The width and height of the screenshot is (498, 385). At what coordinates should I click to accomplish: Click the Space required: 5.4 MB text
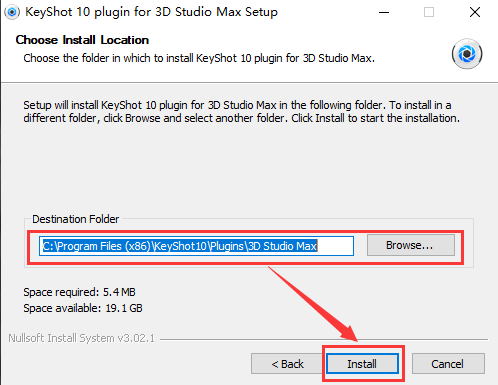point(79,292)
